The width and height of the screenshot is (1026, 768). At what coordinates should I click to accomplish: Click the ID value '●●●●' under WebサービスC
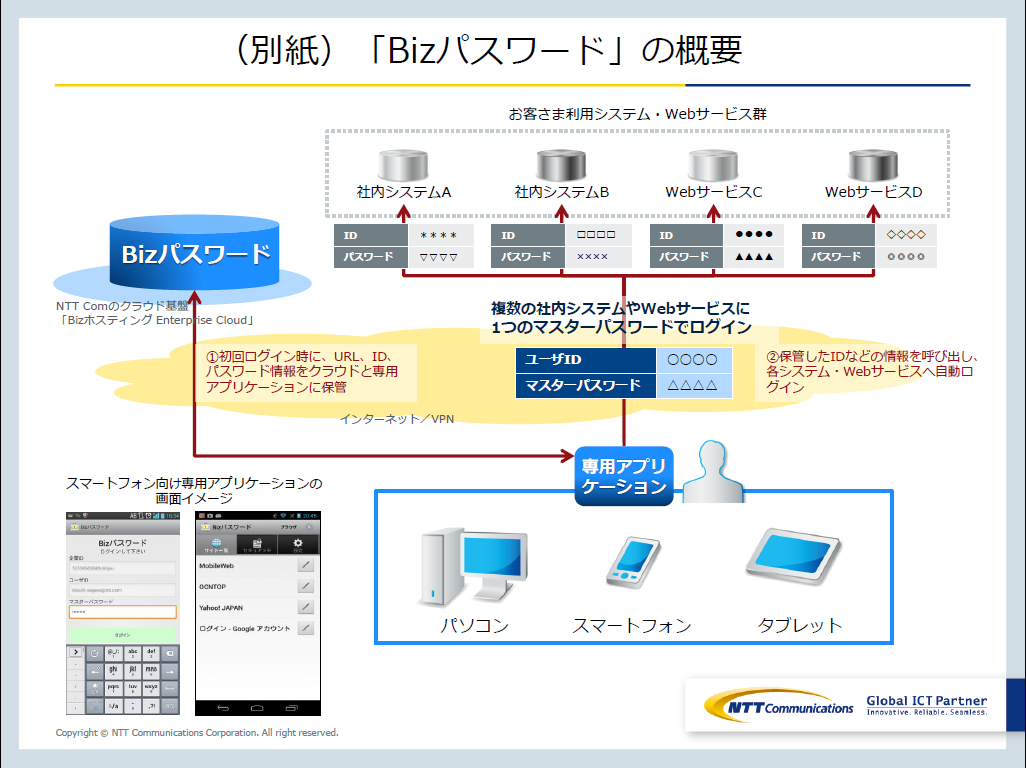coord(754,235)
